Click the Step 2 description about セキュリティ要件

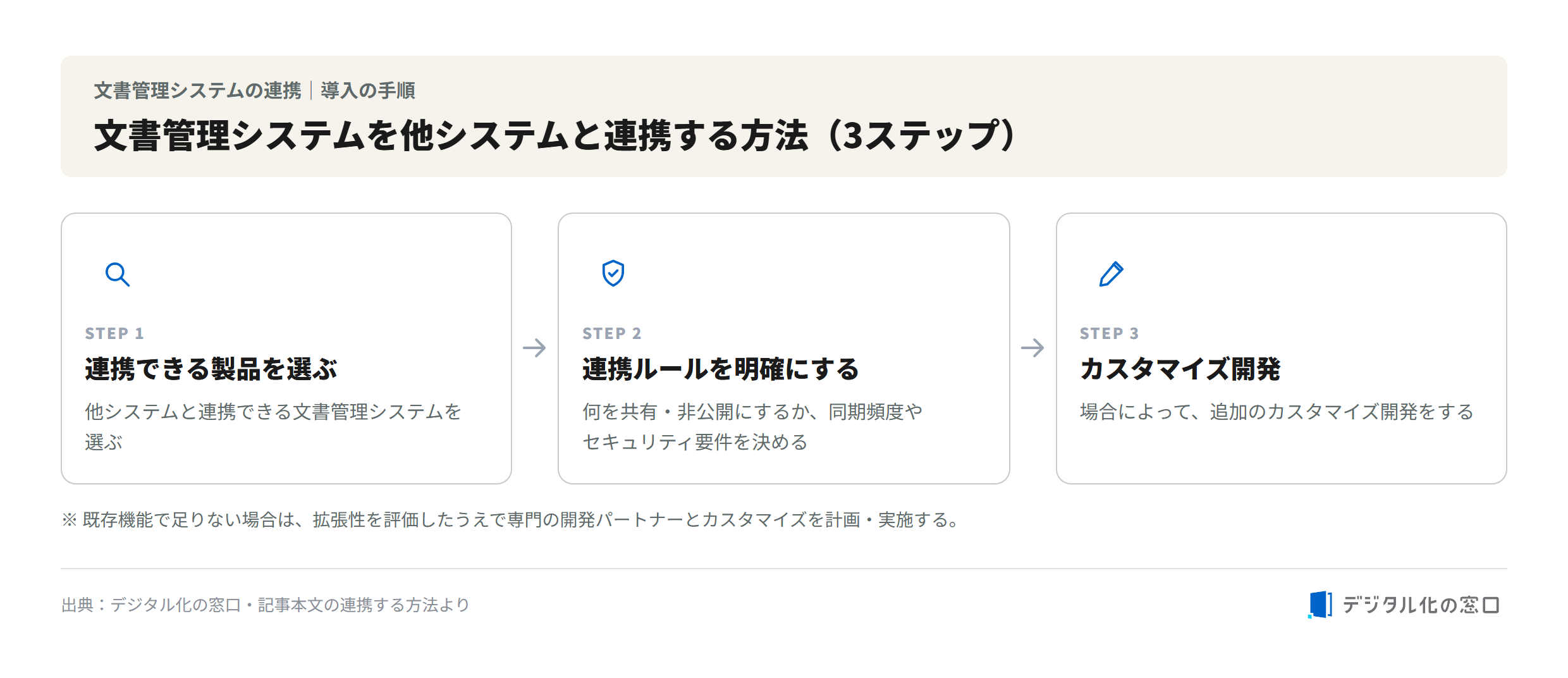(752, 427)
